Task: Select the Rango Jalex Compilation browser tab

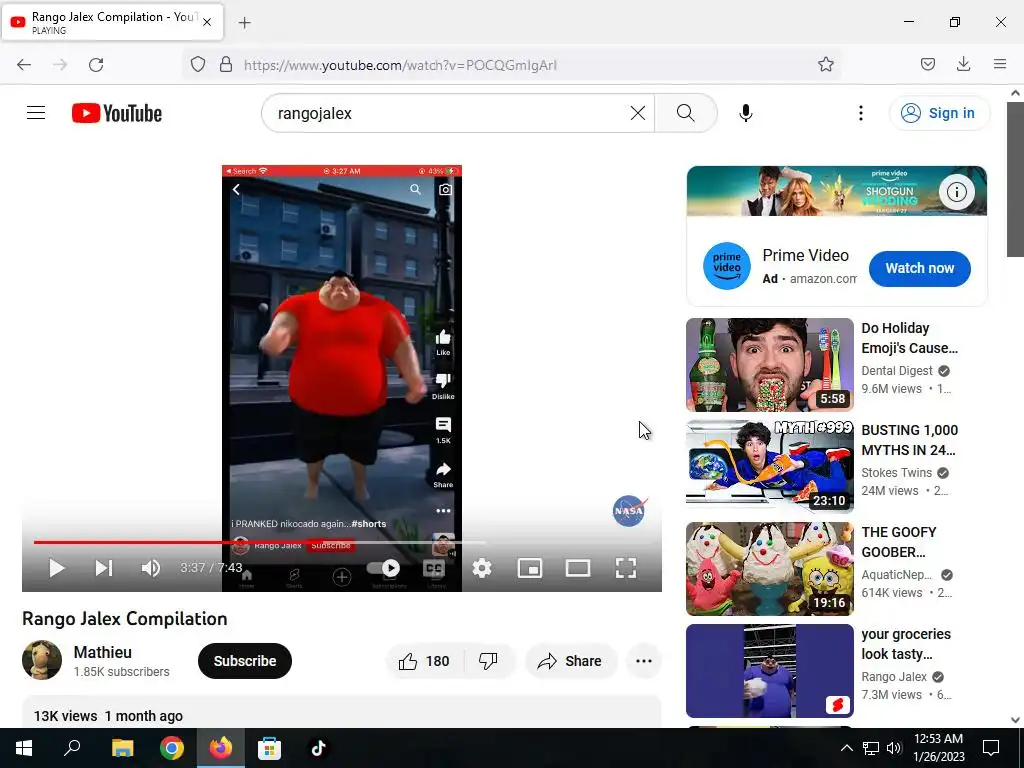Action: click(112, 22)
